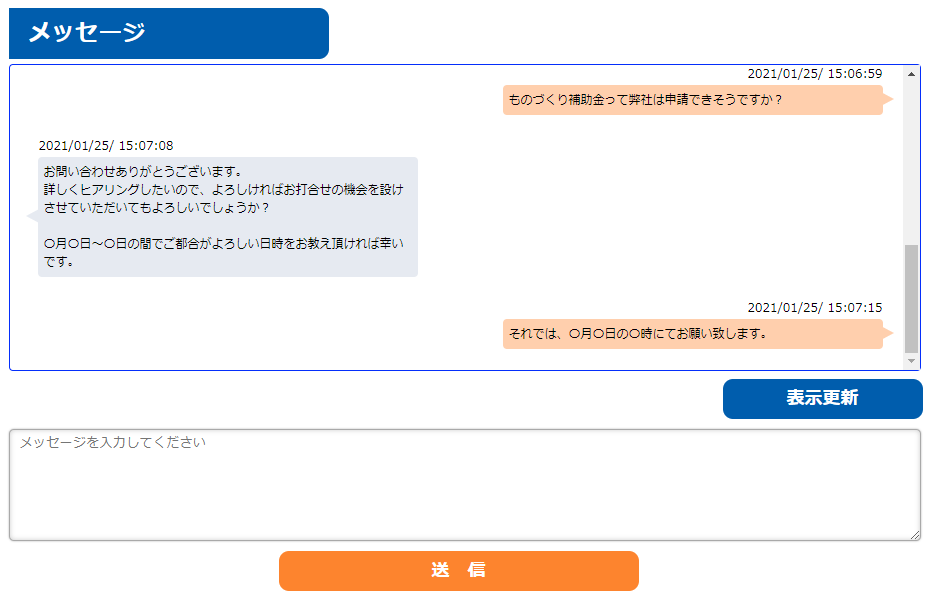Viewport: 951px width, 605px height.
Task: Click the chat history scrollbar thumb
Action: (911, 295)
